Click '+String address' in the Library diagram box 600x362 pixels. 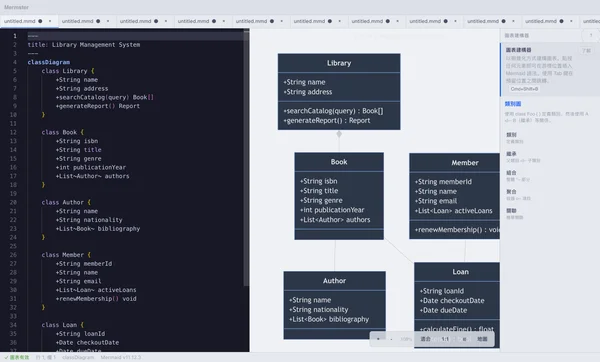[x=308, y=92]
